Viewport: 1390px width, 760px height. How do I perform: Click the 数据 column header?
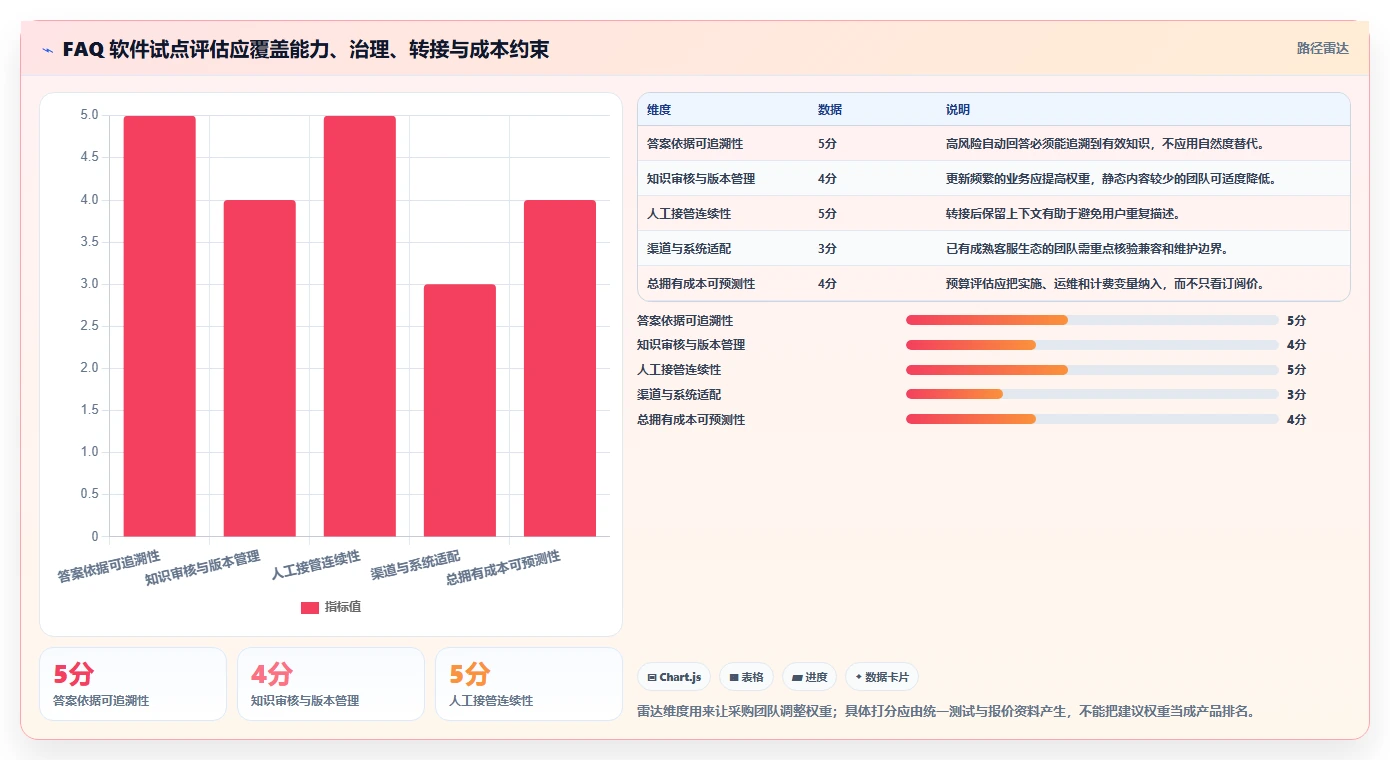(830, 110)
